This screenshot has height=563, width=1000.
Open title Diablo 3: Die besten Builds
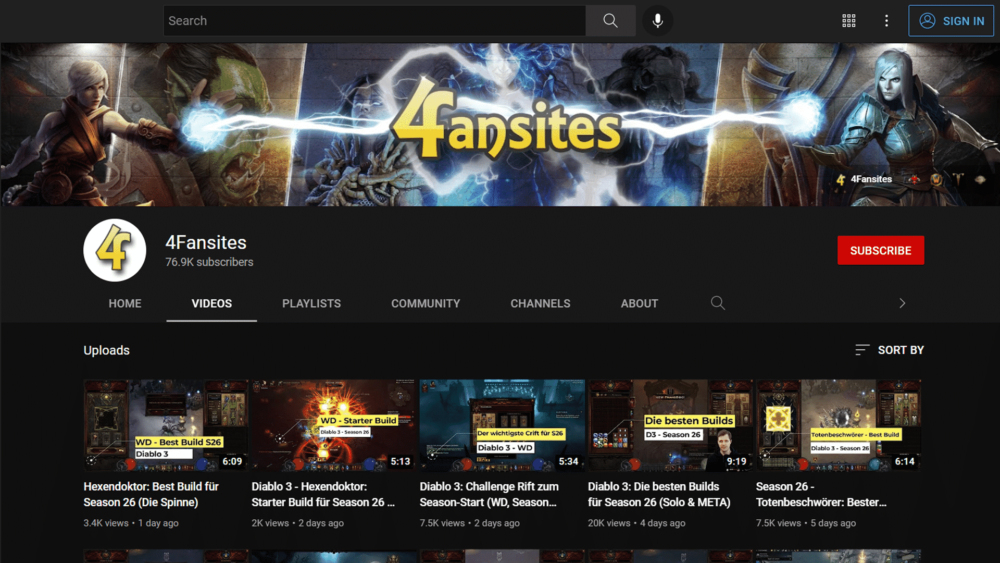coord(659,494)
